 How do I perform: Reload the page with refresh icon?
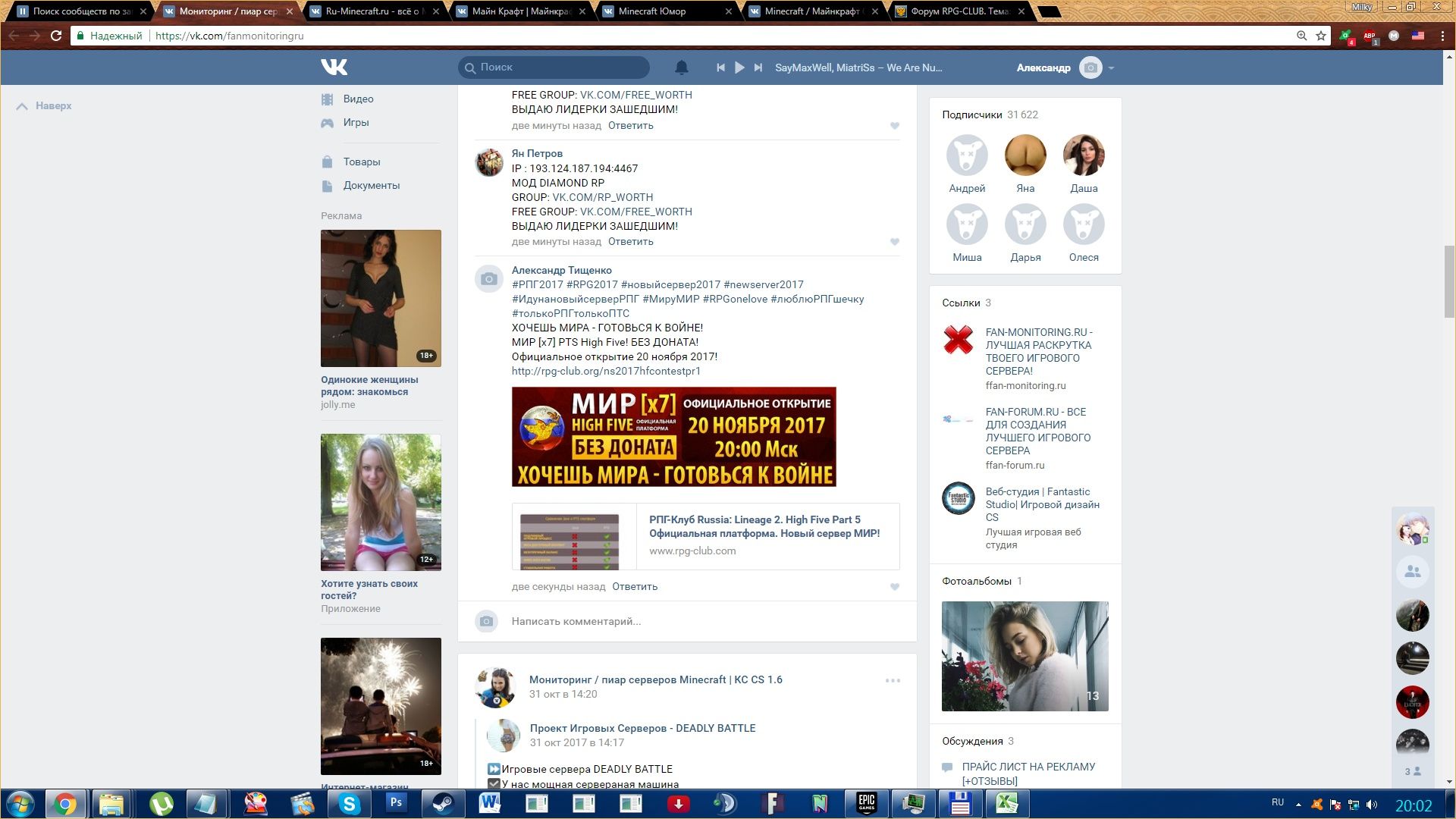point(55,36)
